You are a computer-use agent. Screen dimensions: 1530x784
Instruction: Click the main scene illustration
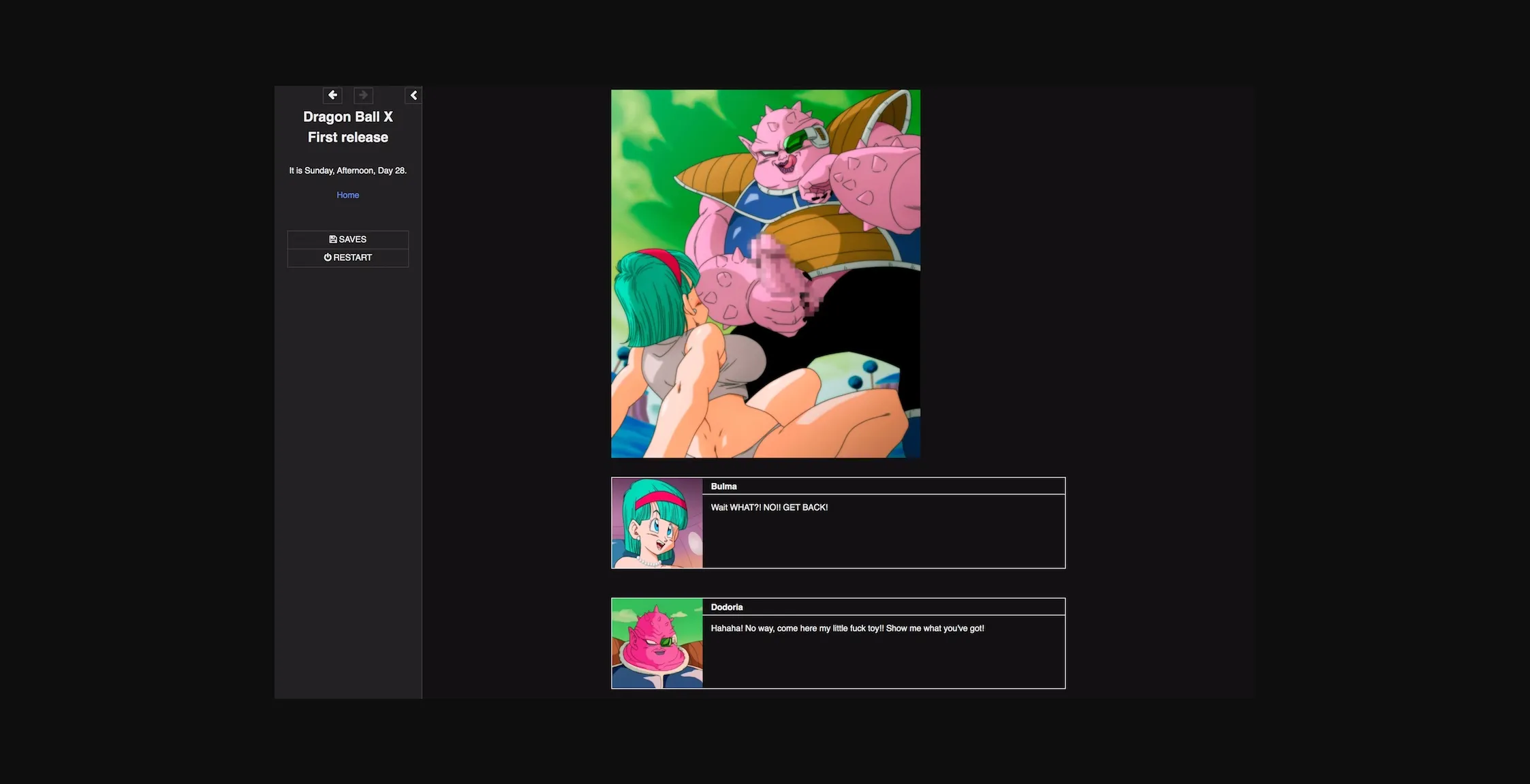765,273
